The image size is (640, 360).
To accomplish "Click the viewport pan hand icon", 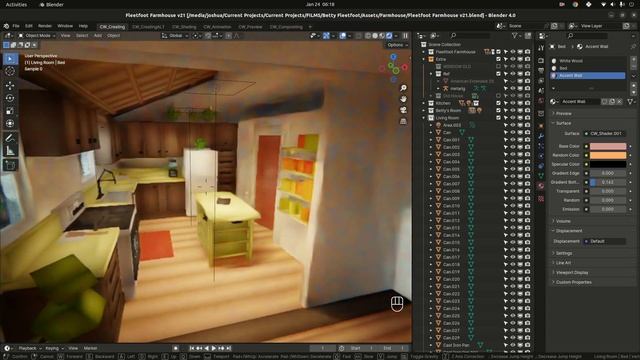I will (403, 99).
